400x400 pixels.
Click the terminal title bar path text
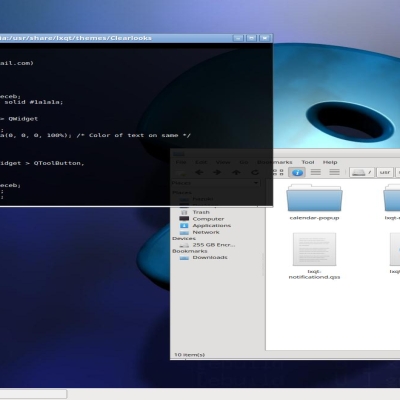(x=76, y=38)
